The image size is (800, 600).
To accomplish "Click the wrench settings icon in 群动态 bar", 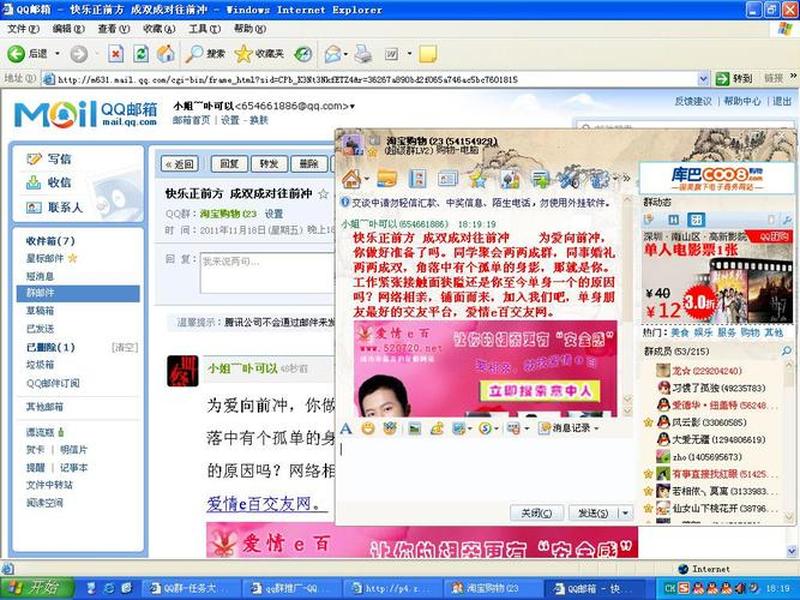I will click(x=787, y=220).
